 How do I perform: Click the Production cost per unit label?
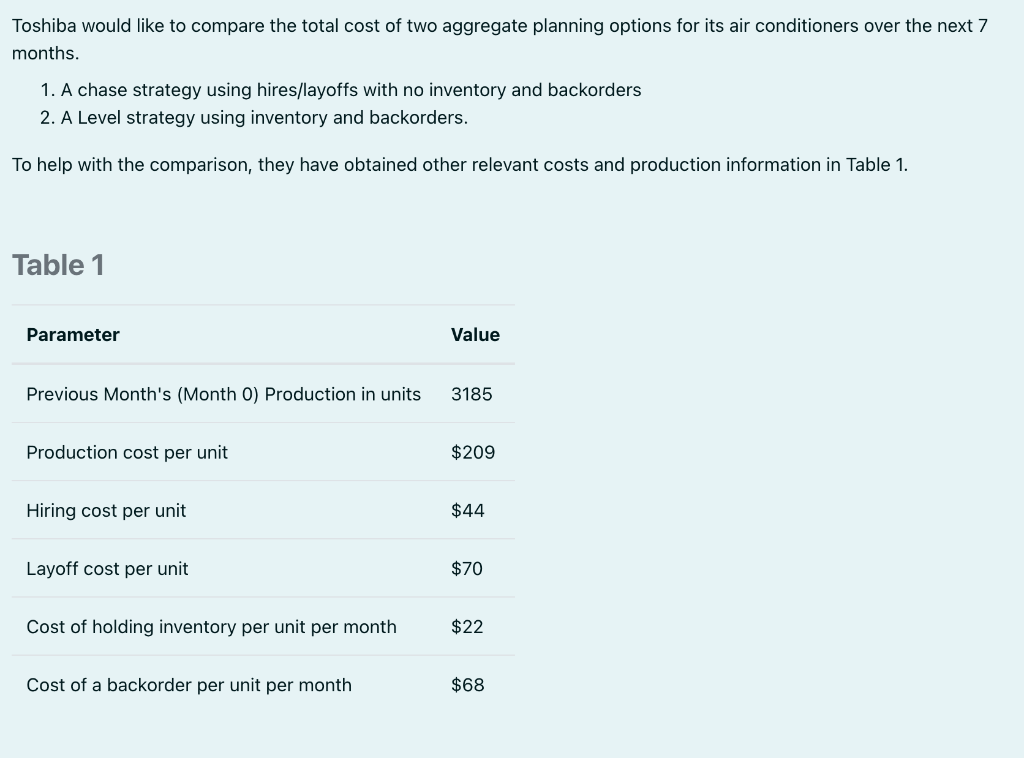coord(127,452)
